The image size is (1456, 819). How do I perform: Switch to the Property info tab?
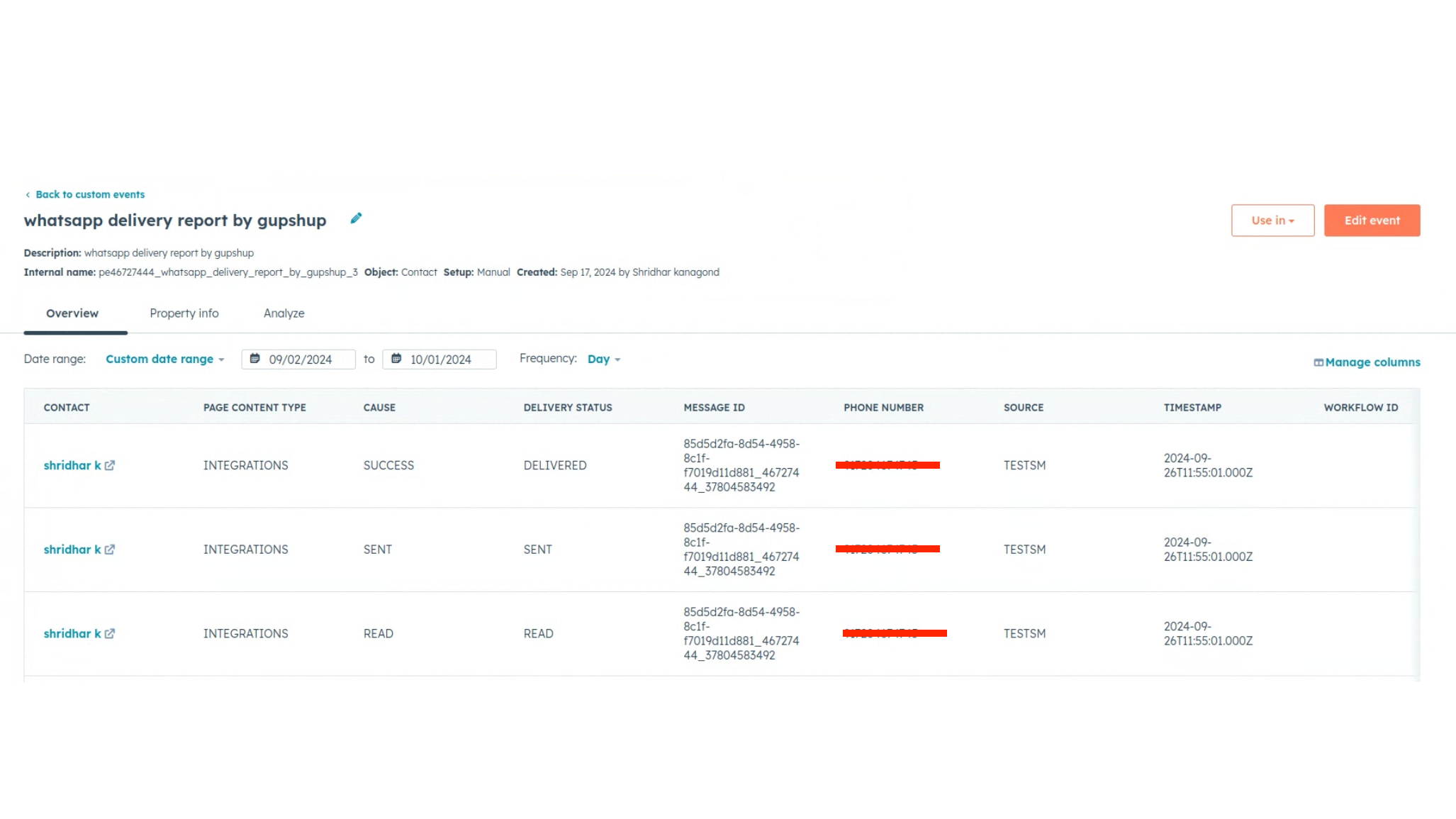[184, 313]
